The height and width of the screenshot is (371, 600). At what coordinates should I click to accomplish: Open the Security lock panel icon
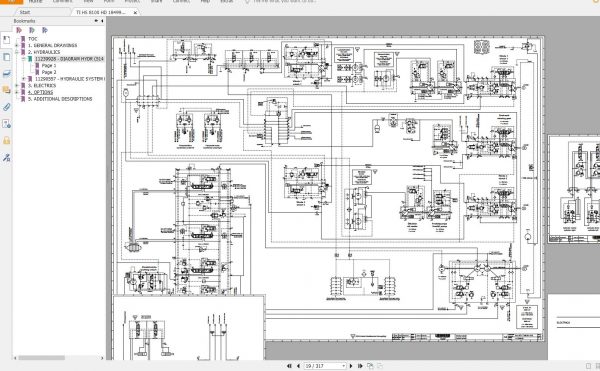(6, 140)
